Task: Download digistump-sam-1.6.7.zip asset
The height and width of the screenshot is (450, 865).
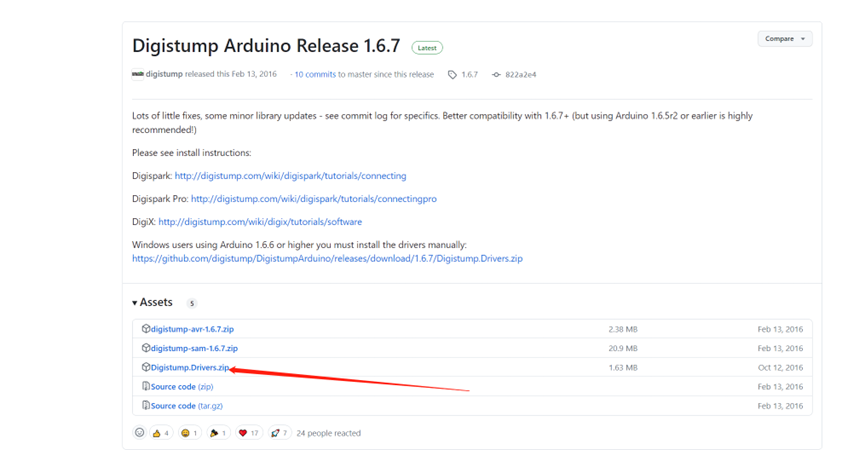Action: coord(194,349)
